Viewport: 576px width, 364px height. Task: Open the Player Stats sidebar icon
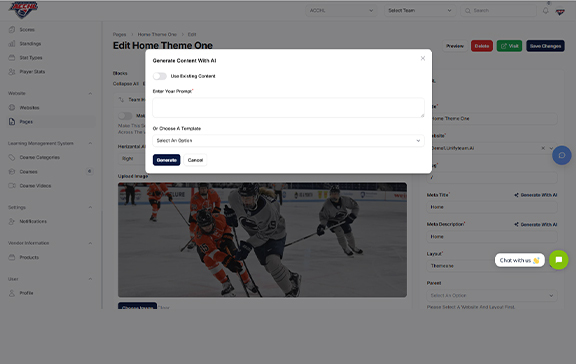tap(12, 72)
